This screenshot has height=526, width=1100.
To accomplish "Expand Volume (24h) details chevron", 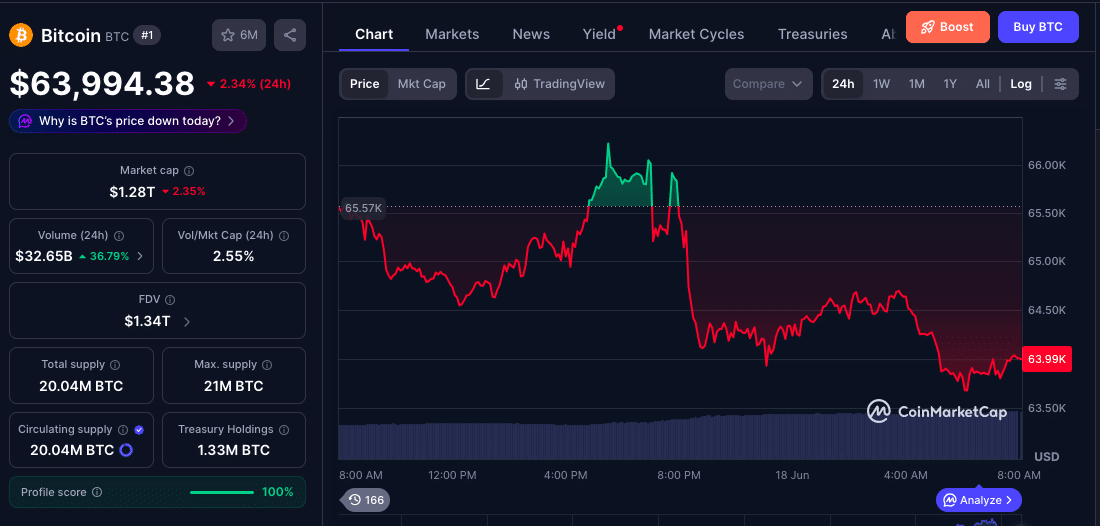I will (x=140, y=257).
